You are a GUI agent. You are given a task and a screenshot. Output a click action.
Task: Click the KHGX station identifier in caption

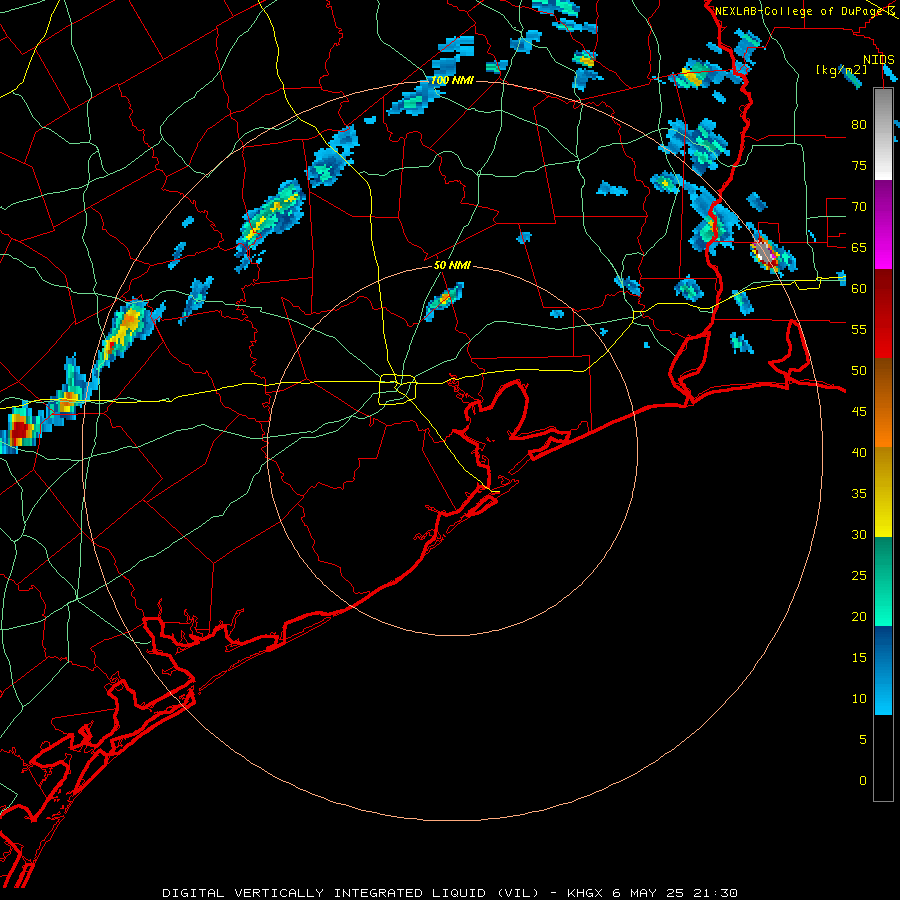click(587, 893)
